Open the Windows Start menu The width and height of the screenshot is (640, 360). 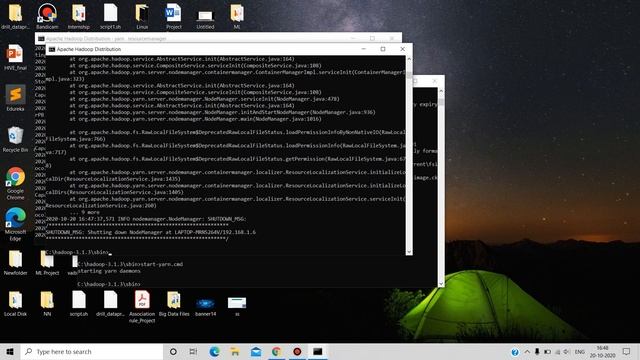(x=10, y=351)
